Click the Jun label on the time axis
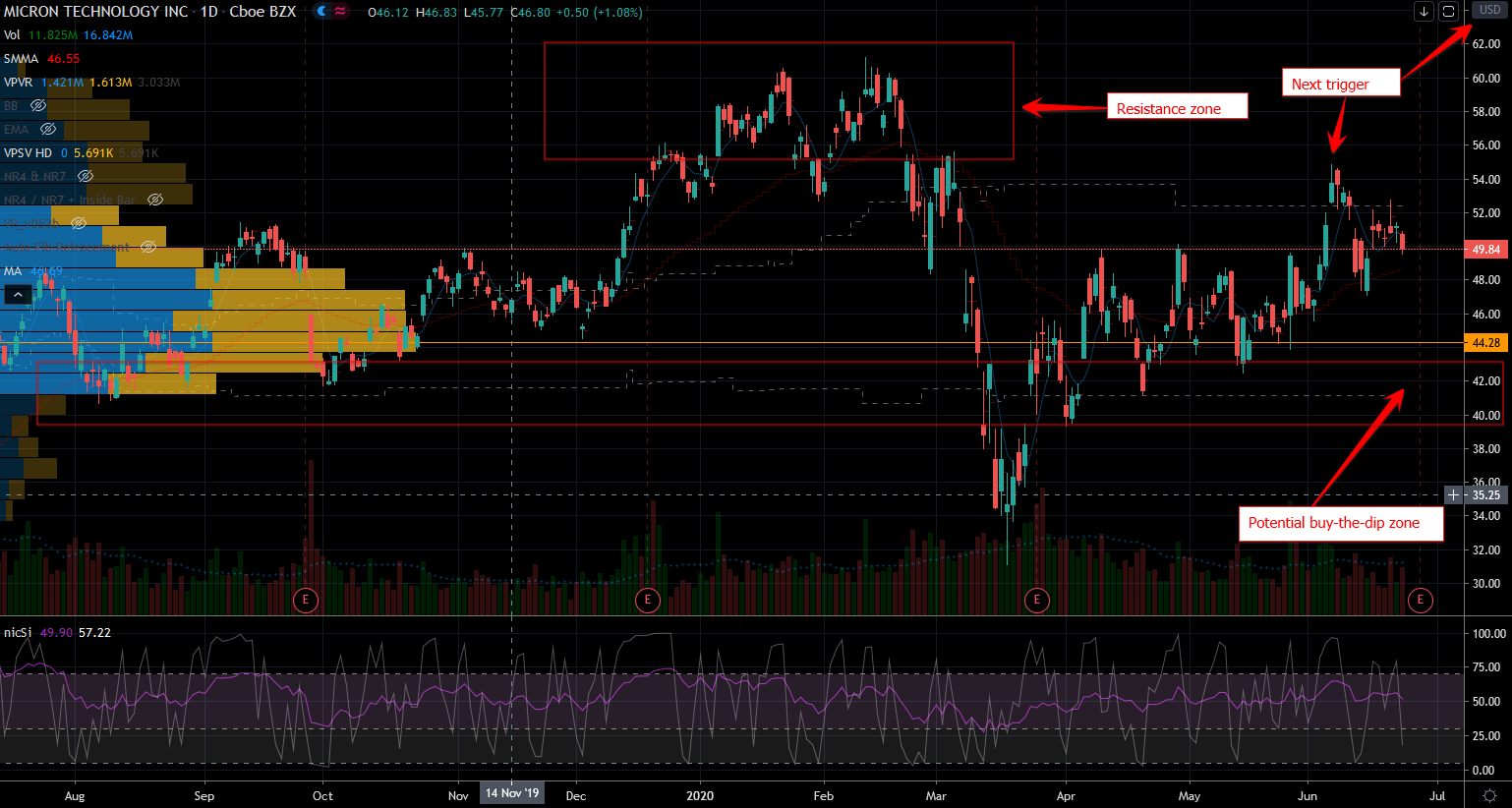Screen dimensions: 1512x808 coord(1308,796)
